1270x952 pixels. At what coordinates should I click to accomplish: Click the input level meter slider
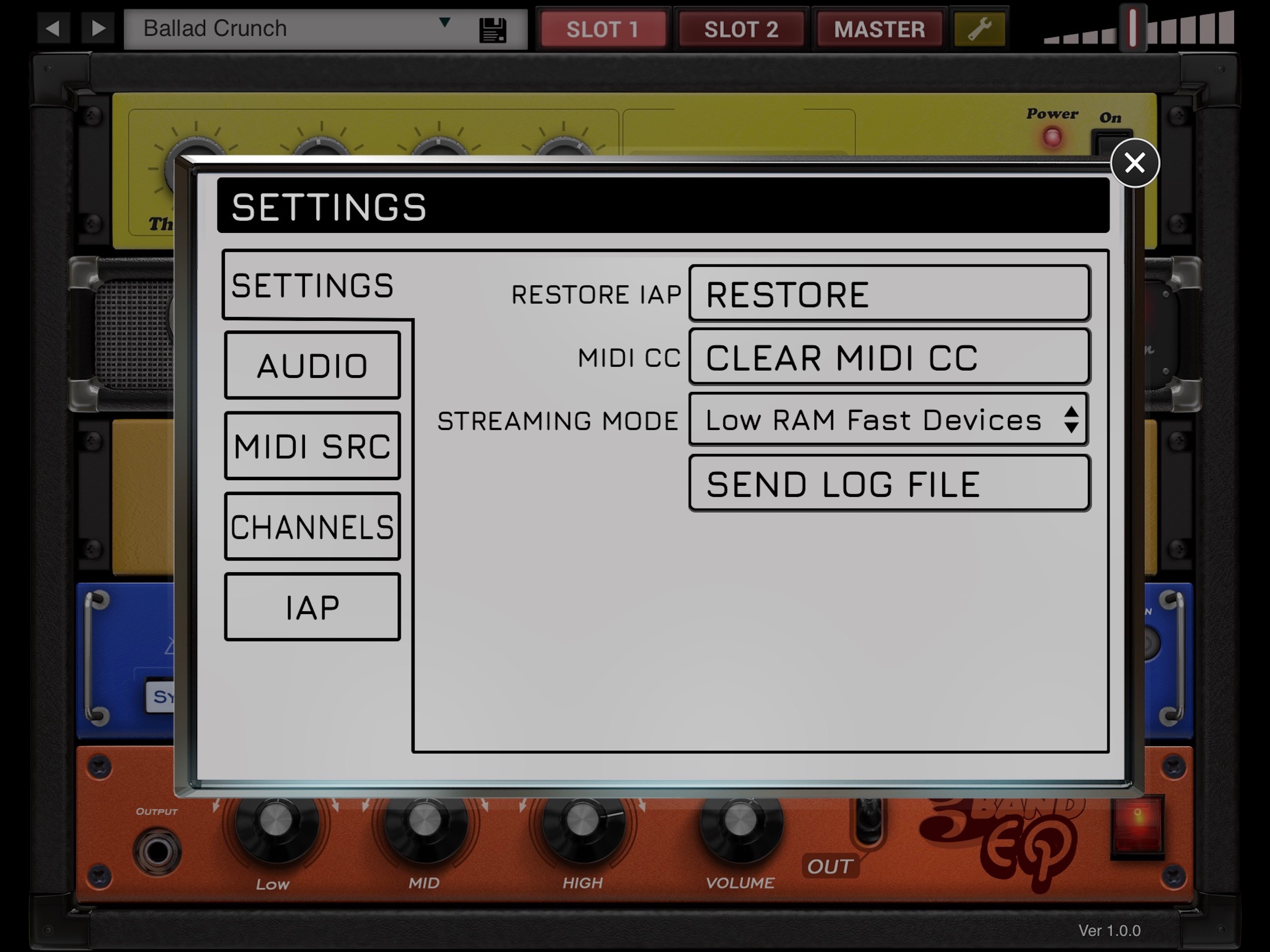pos(1133,28)
